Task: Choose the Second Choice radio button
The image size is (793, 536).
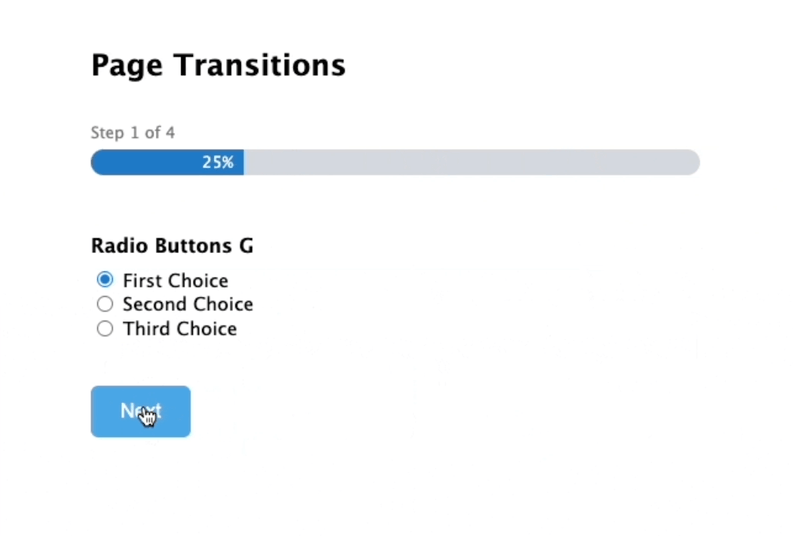Action: (x=105, y=304)
